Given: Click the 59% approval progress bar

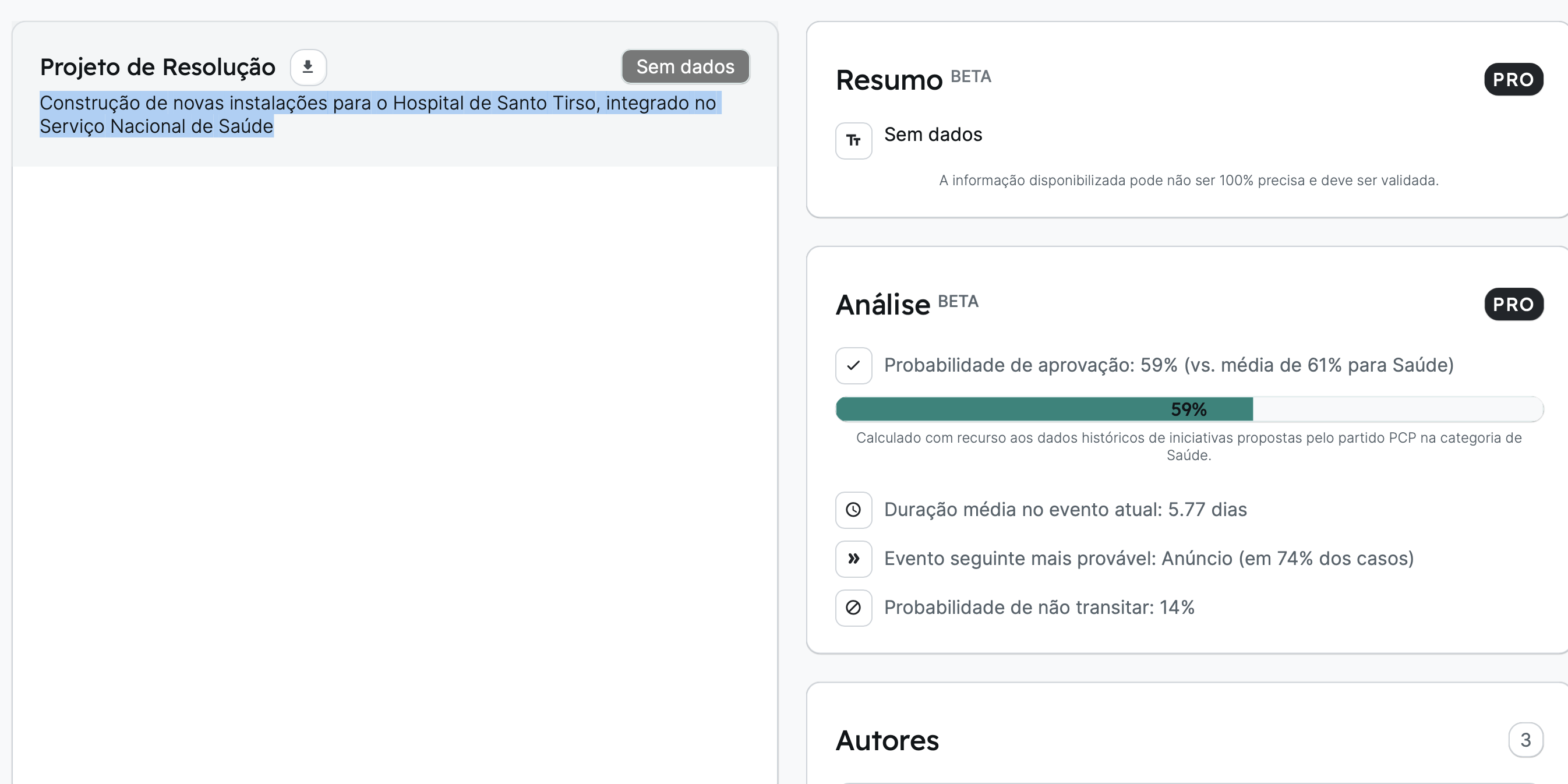Looking at the screenshot, I should click(x=1189, y=409).
